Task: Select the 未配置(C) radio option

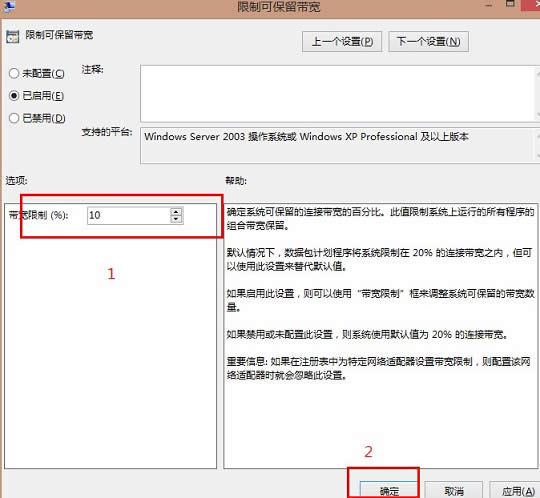Action: (x=37, y=73)
